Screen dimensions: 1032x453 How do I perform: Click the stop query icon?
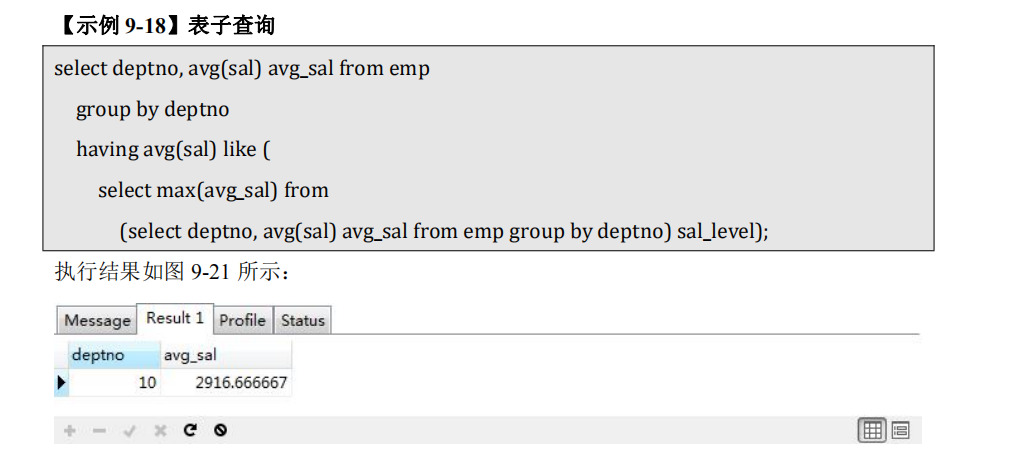coord(220,431)
